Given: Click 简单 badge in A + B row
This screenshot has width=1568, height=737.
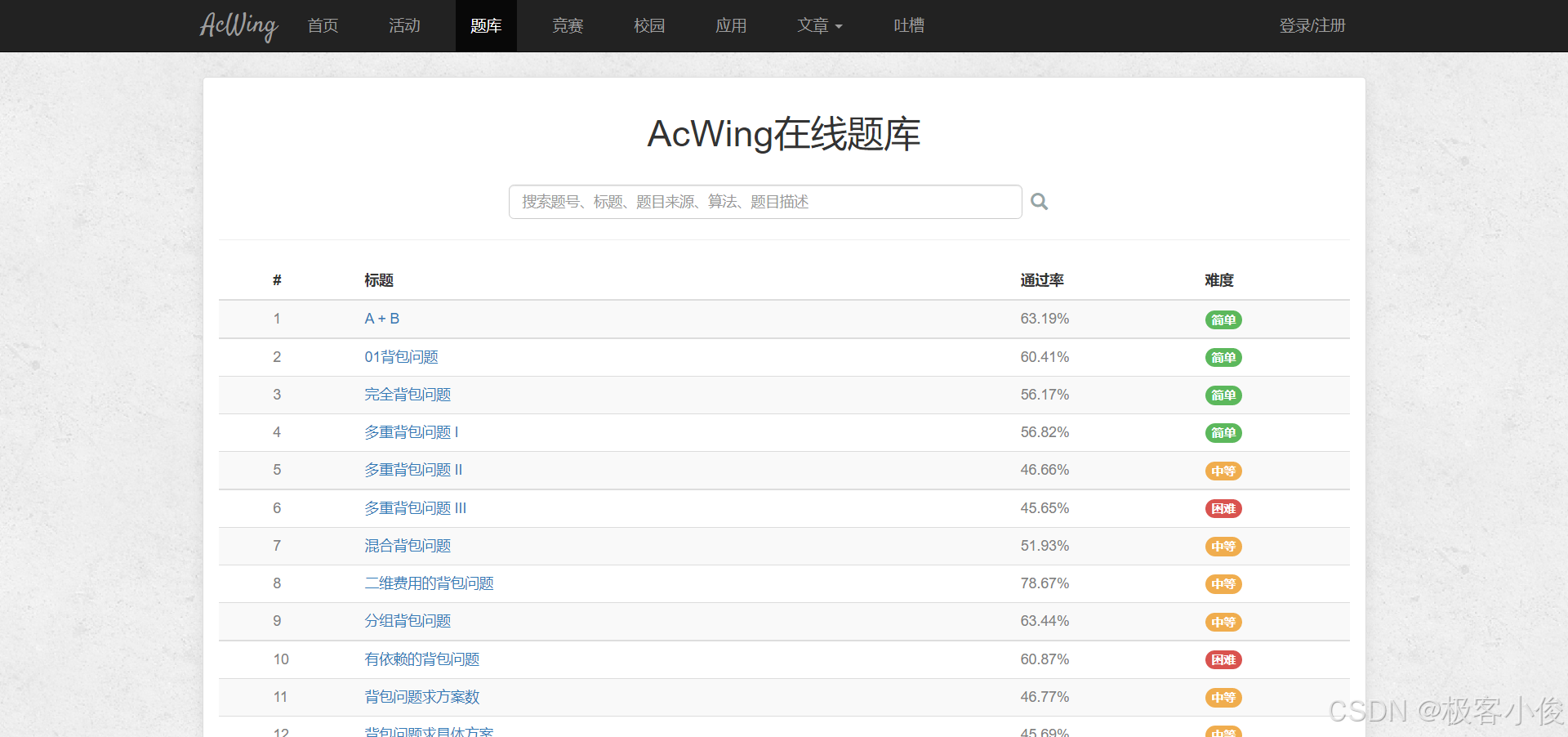Looking at the screenshot, I should [x=1223, y=319].
